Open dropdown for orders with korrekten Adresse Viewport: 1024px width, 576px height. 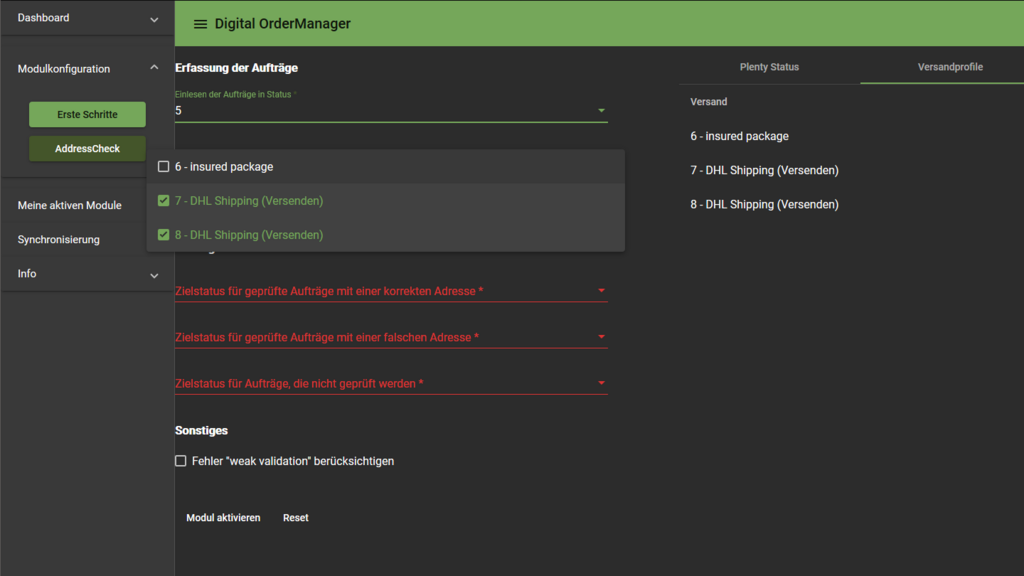click(x=601, y=291)
